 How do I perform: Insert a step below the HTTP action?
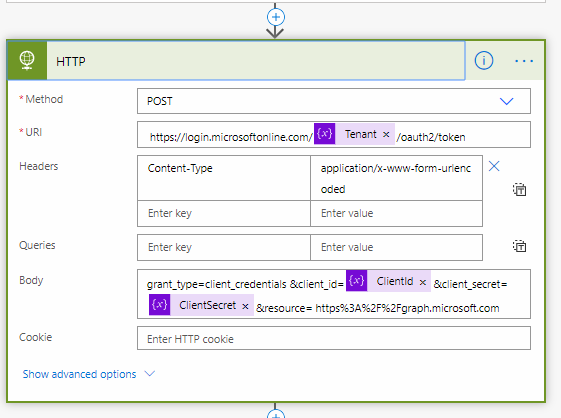275,414
